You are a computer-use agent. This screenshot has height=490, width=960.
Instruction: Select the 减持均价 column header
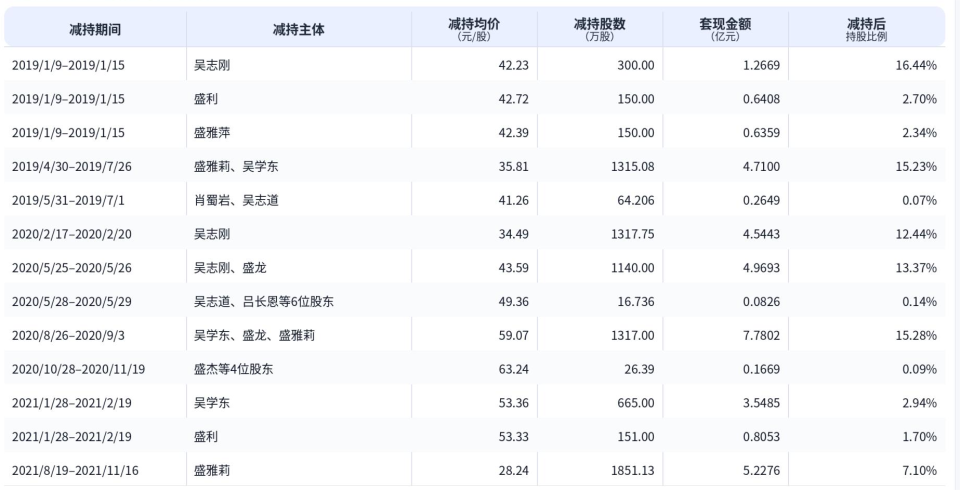point(474,29)
